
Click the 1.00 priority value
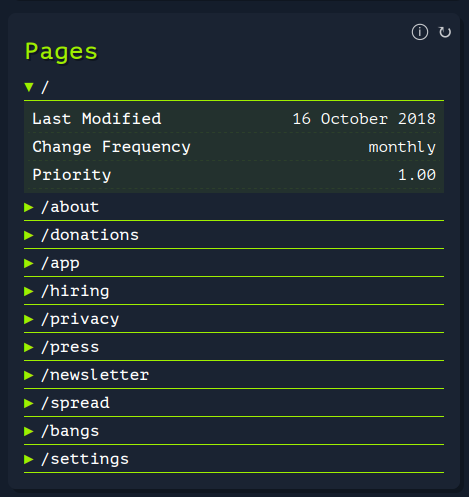[417, 175]
